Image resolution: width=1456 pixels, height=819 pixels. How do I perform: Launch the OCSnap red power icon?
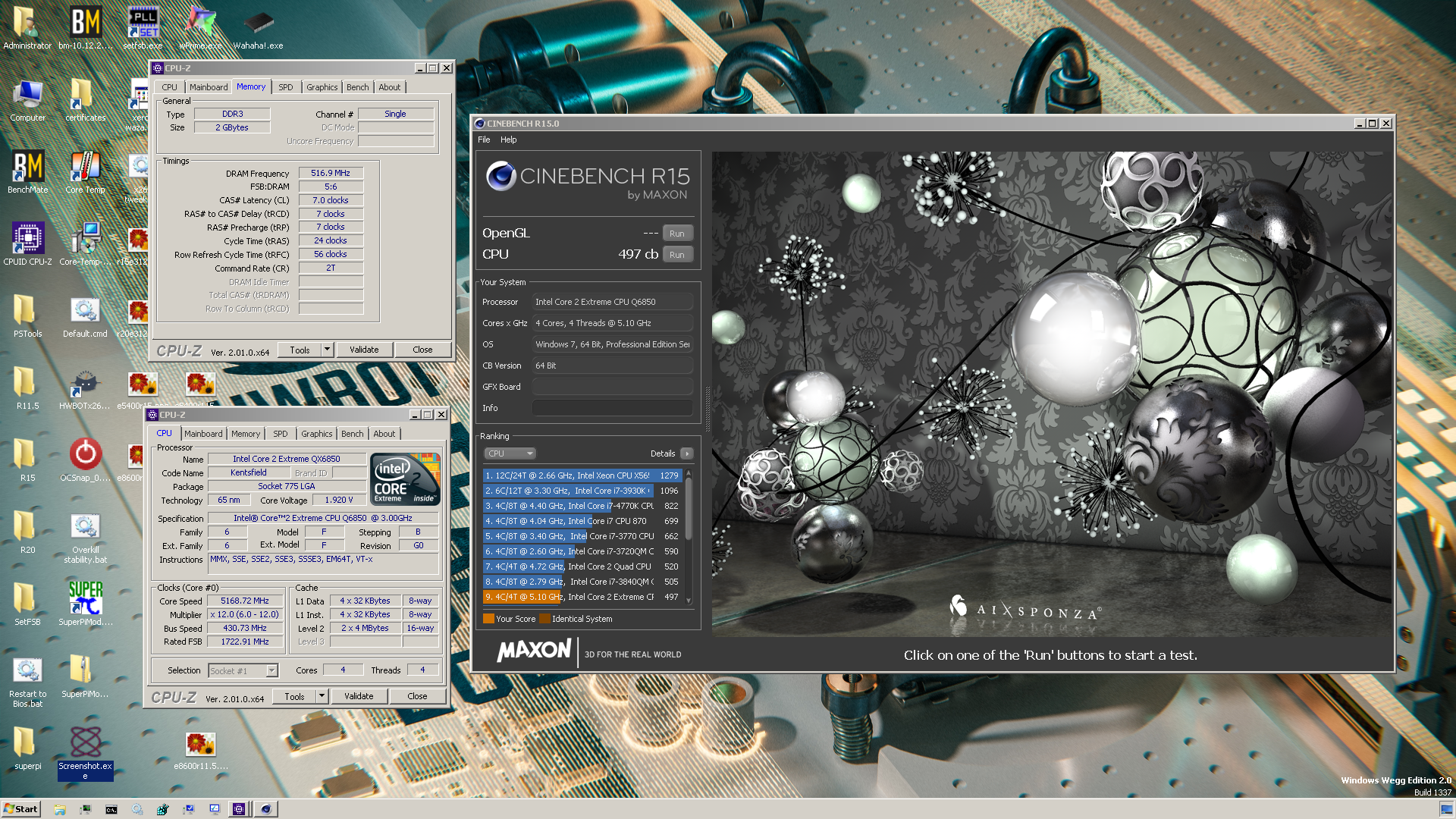click(85, 460)
